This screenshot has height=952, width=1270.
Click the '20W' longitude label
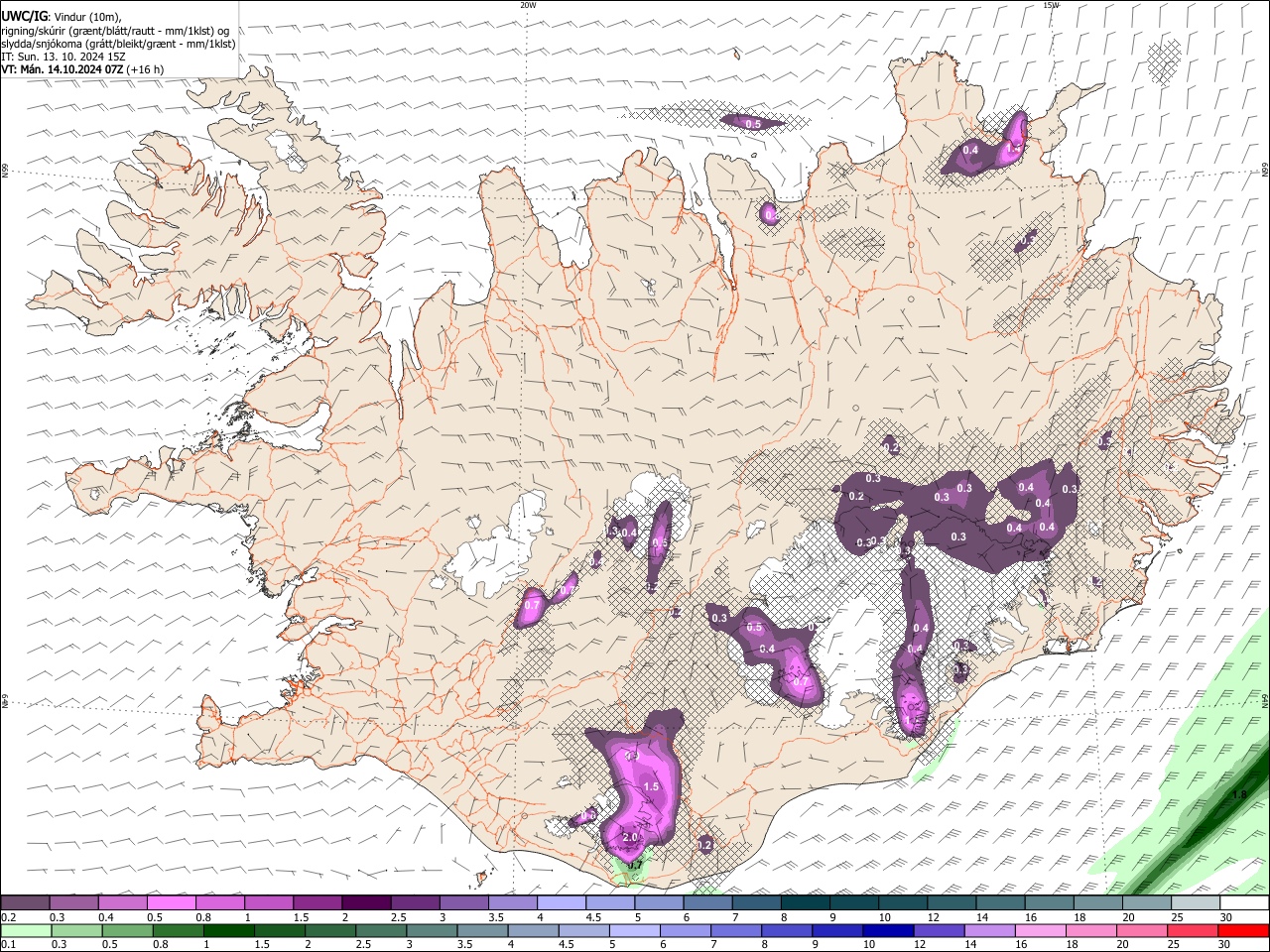528,5
